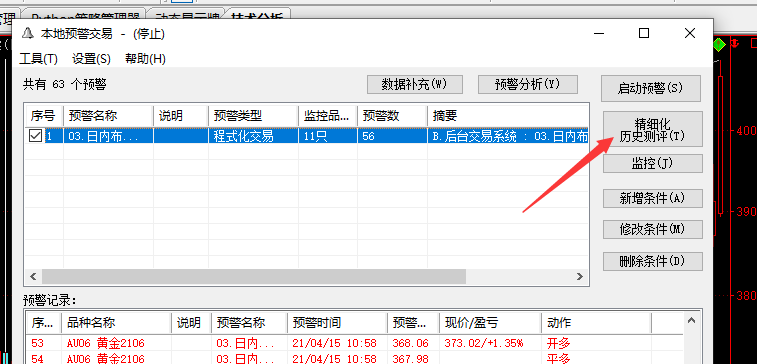757x364 pixels.
Task: Click the 现价/盈亏 column header
Action: click(490, 322)
